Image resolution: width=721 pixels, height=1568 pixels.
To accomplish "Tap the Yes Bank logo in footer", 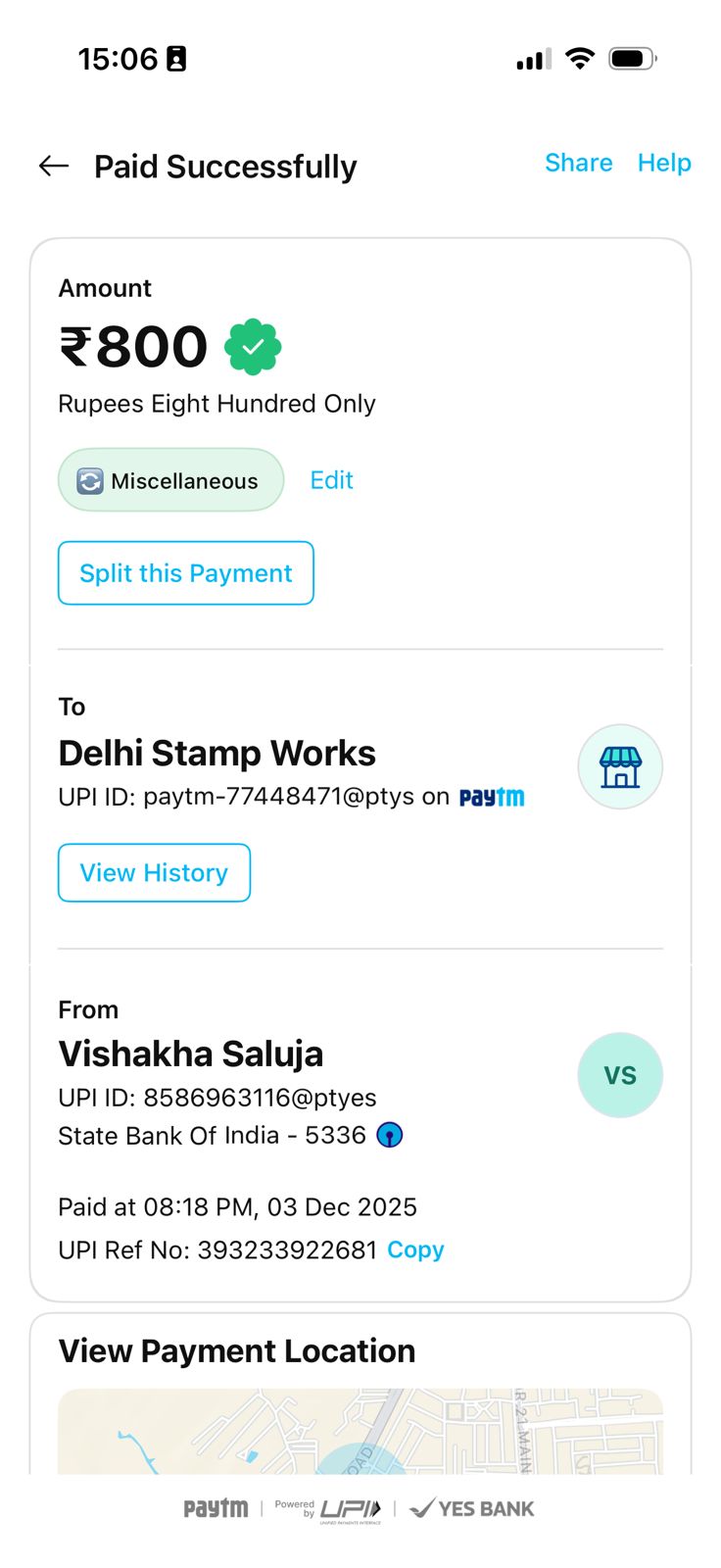I will point(472,1509).
